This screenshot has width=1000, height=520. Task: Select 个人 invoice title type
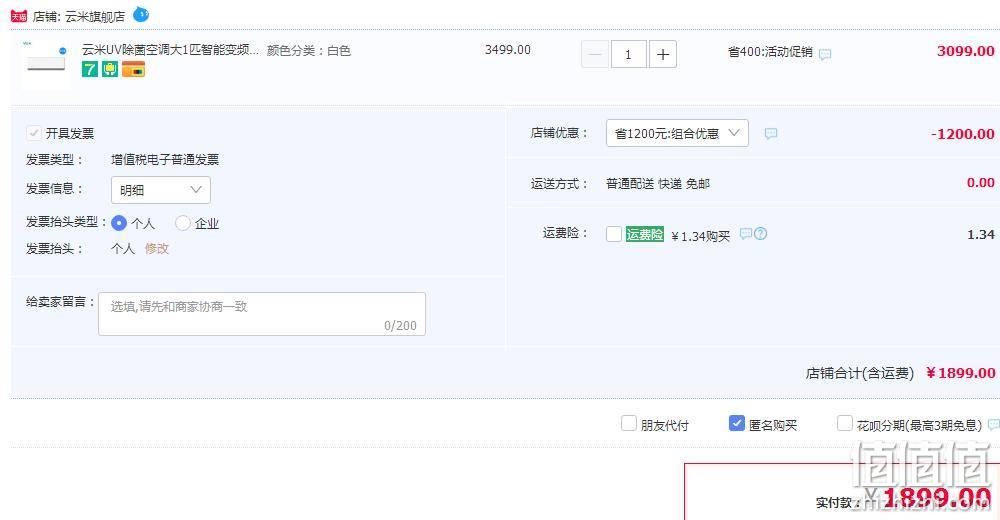coord(119,223)
